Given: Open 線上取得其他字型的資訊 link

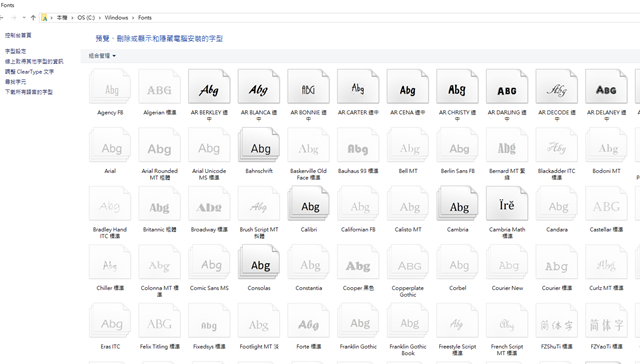Looking at the screenshot, I should 34,61.
